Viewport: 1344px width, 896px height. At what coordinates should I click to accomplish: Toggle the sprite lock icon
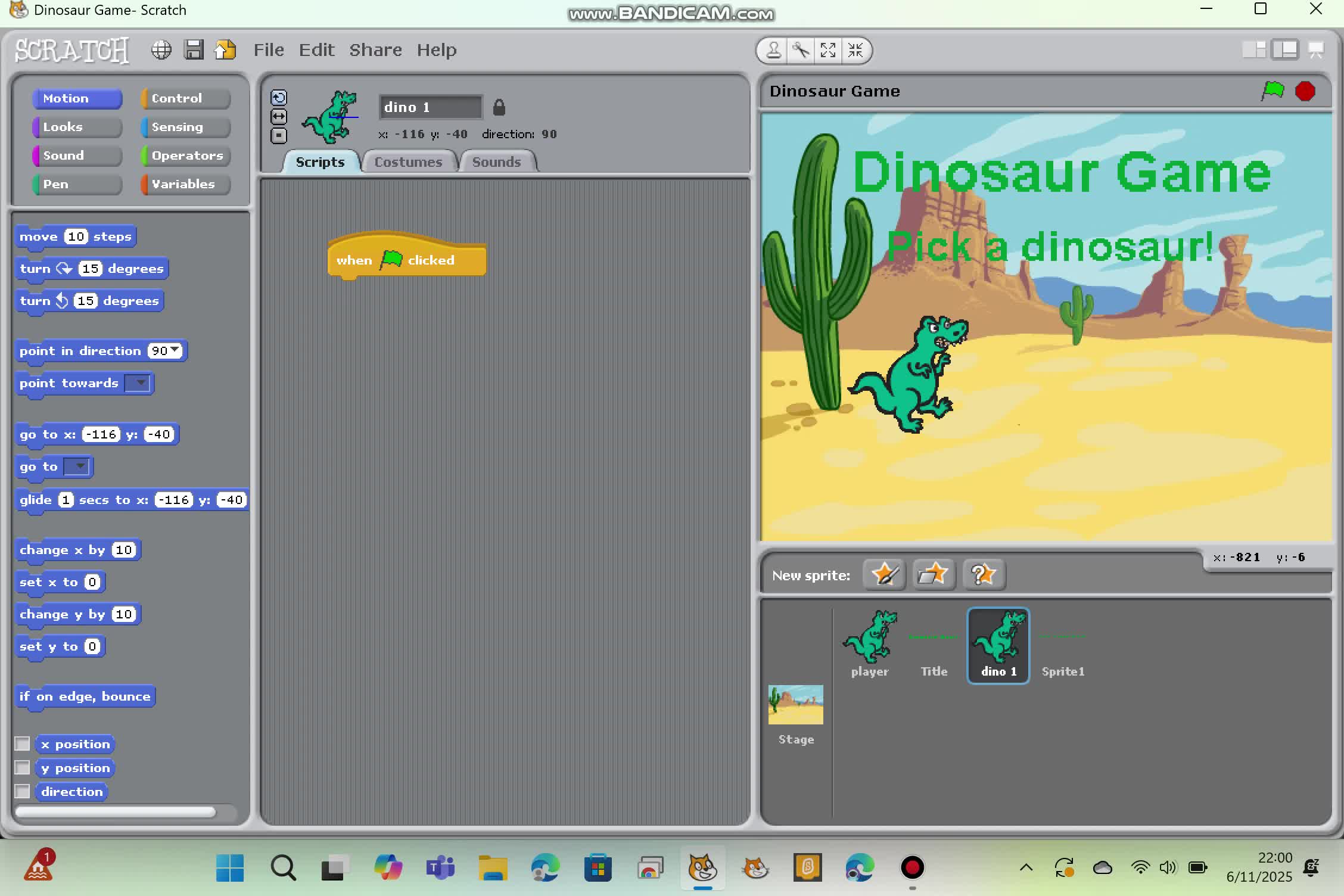tap(499, 107)
